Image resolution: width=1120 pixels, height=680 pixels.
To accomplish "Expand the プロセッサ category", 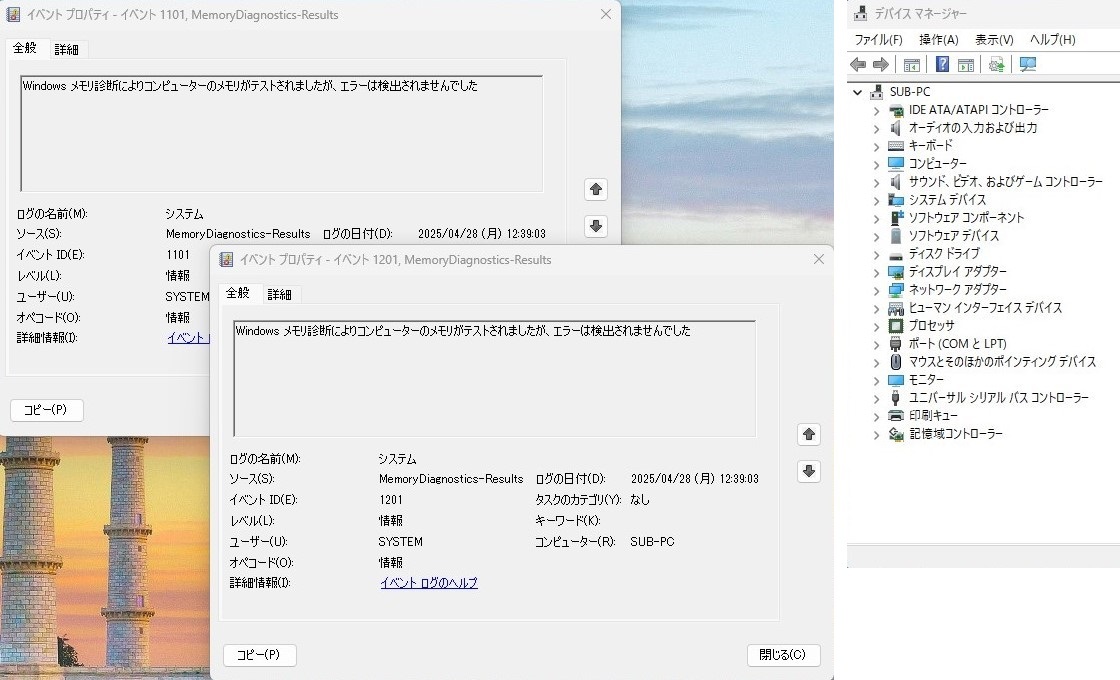I will [x=876, y=326].
